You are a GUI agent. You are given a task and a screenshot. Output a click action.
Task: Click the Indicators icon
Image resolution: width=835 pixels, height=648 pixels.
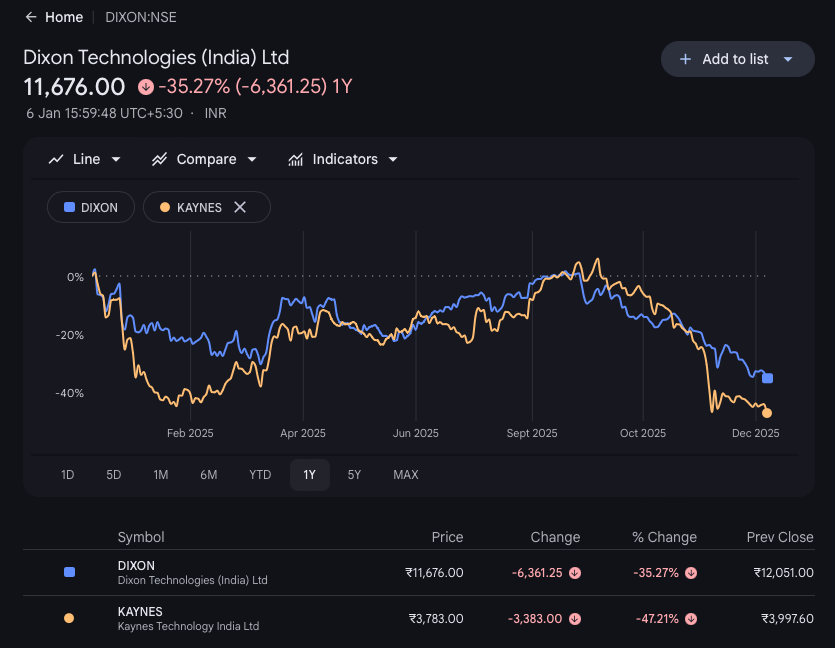296,159
